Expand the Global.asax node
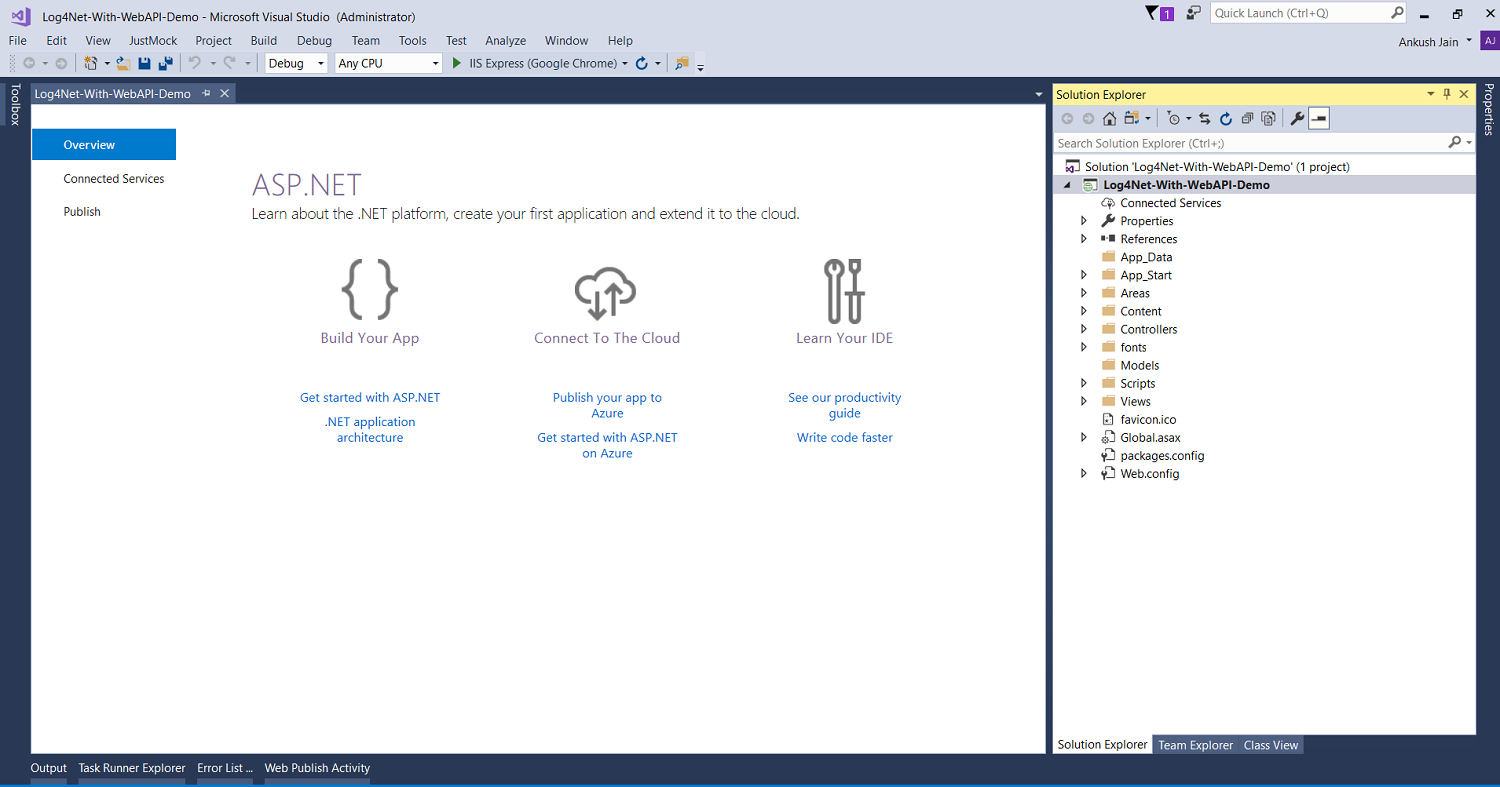The height and width of the screenshot is (787, 1500). pos(1084,437)
